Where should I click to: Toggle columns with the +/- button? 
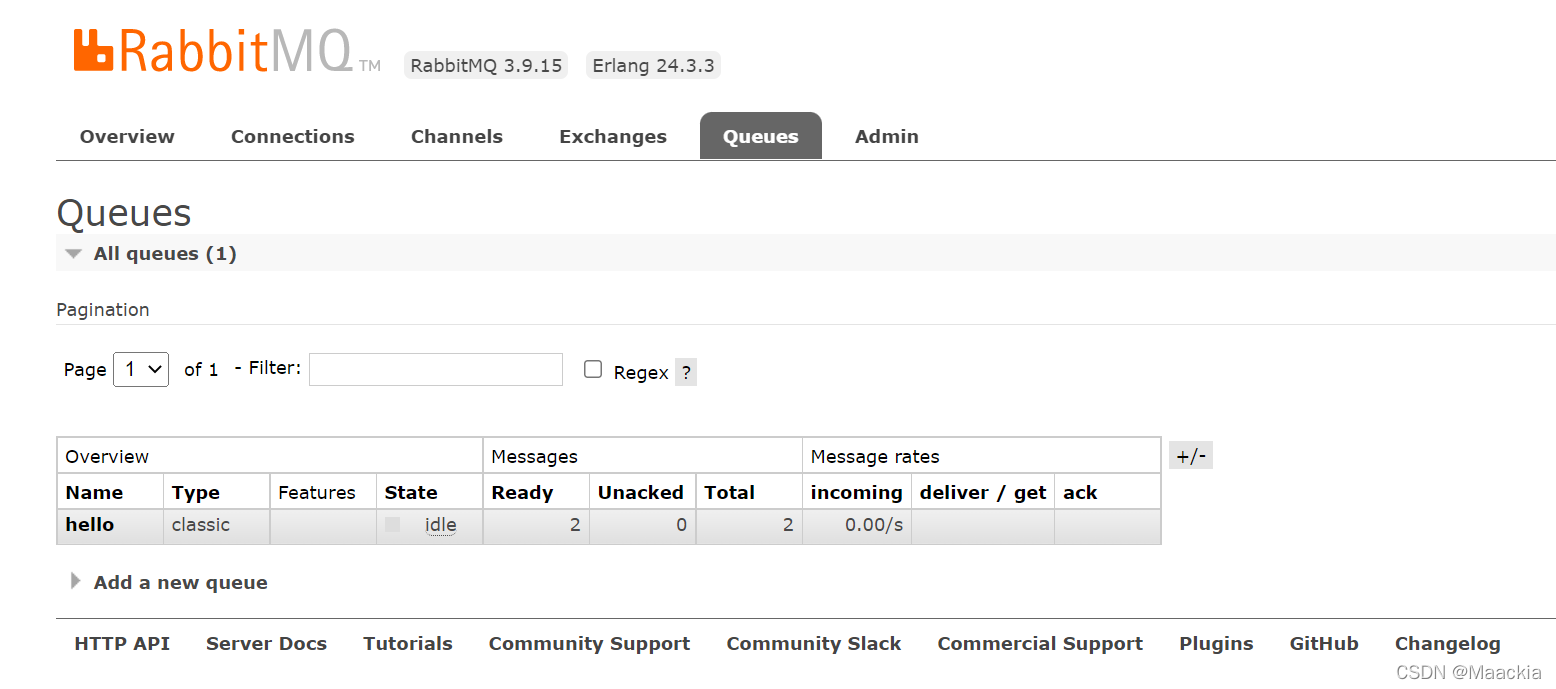(1191, 456)
